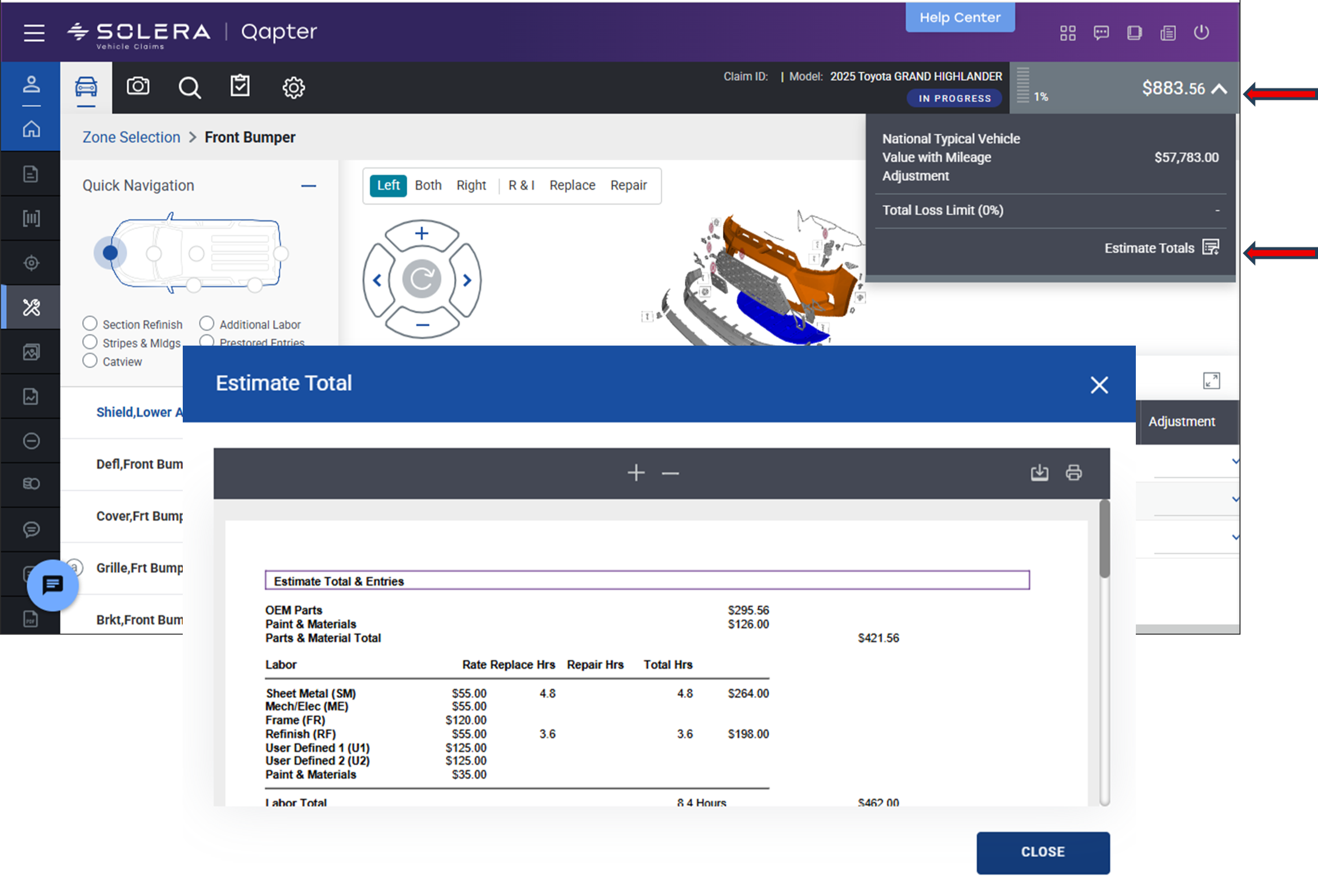Open the damage repair tools sidebar icon
Viewport: 1318px width, 896px height.
[x=31, y=307]
